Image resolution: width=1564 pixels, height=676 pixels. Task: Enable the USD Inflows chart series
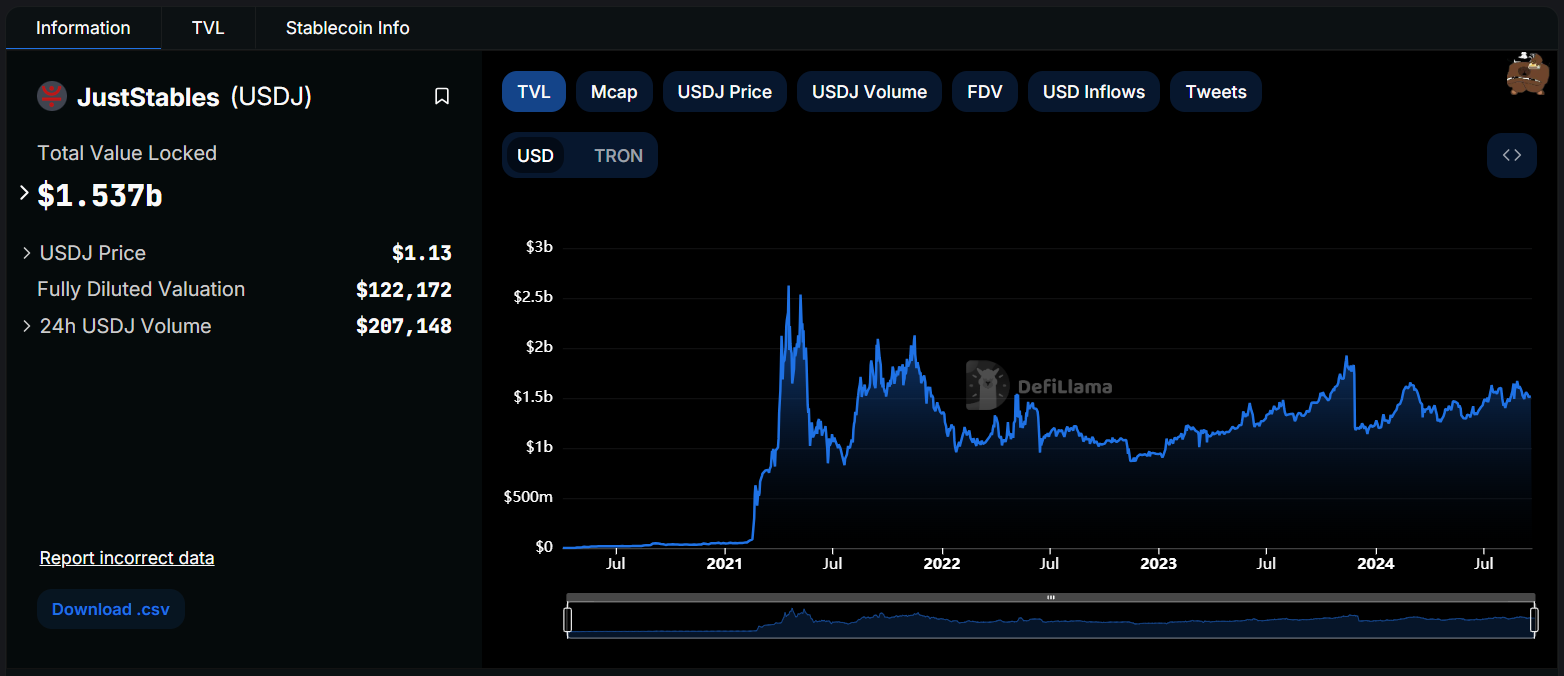point(1094,92)
